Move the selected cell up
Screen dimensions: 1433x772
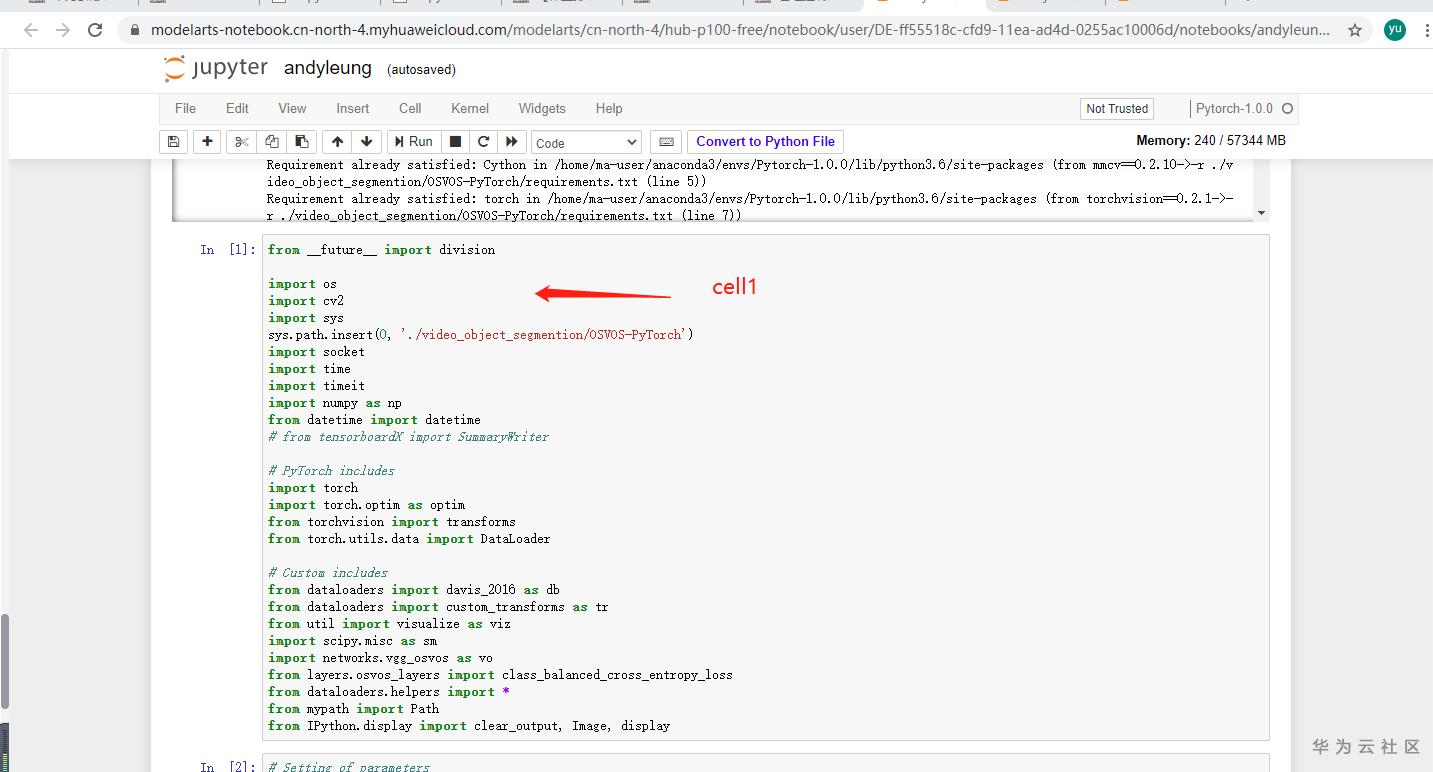pyautogui.click(x=337, y=142)
